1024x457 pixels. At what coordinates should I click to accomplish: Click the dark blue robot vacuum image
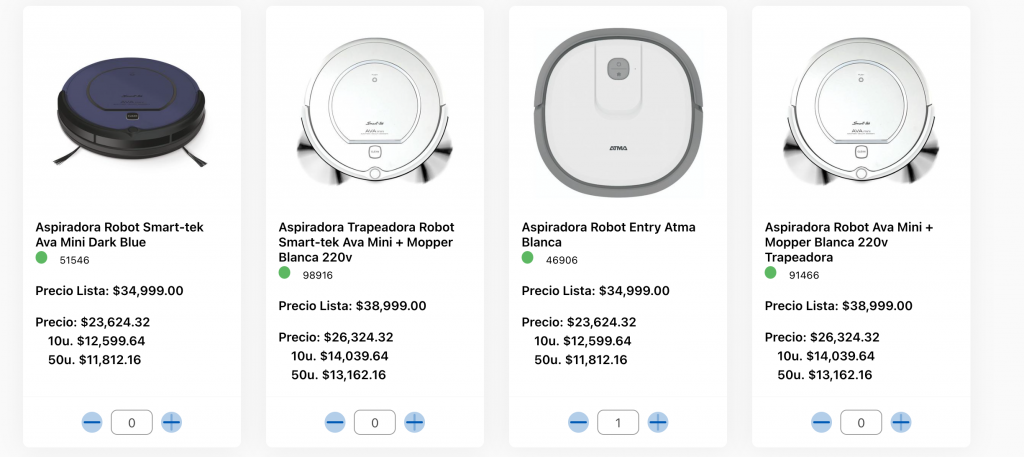(132, 112)
